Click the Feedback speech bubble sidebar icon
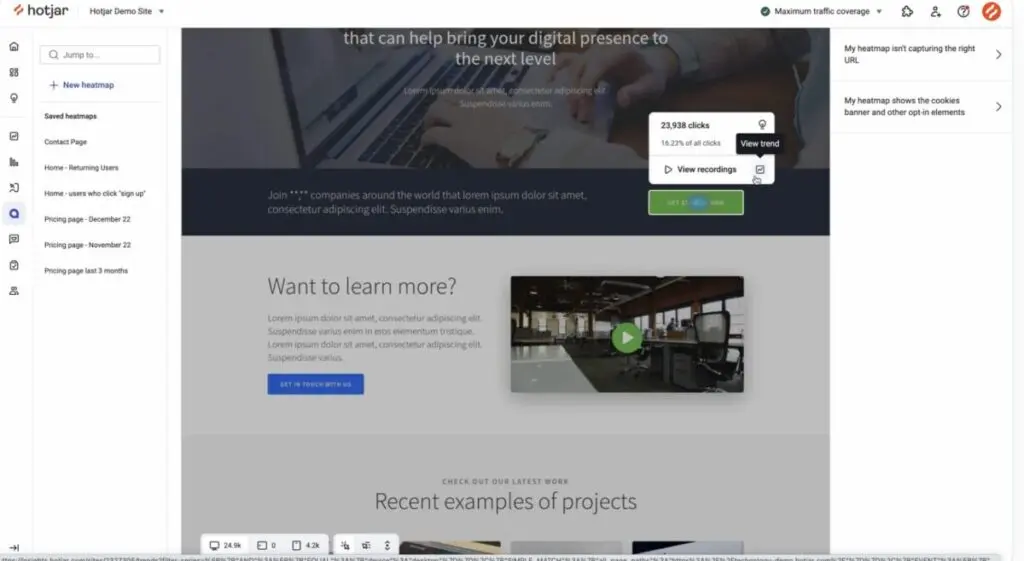 coord(14,239)
